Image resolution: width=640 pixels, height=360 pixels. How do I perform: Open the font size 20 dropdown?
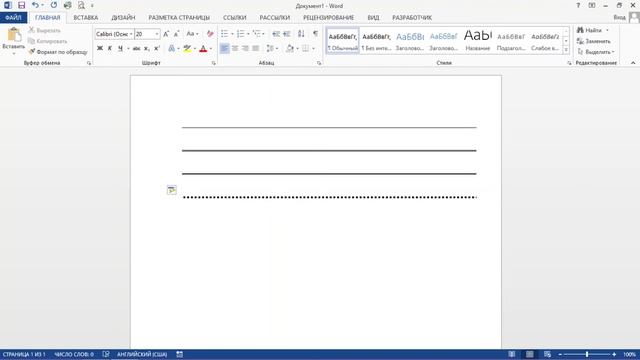coord(157,34)
